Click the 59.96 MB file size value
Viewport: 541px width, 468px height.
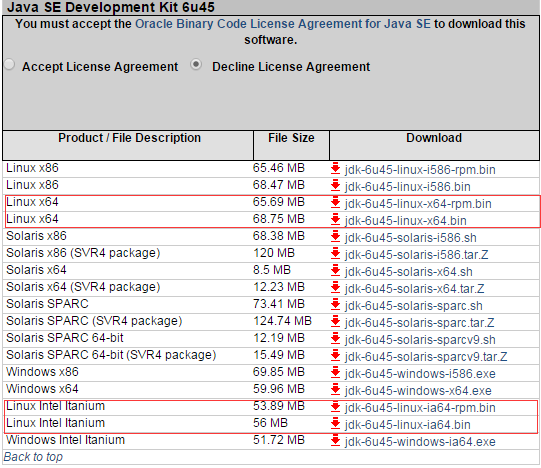tap(279, 389)
